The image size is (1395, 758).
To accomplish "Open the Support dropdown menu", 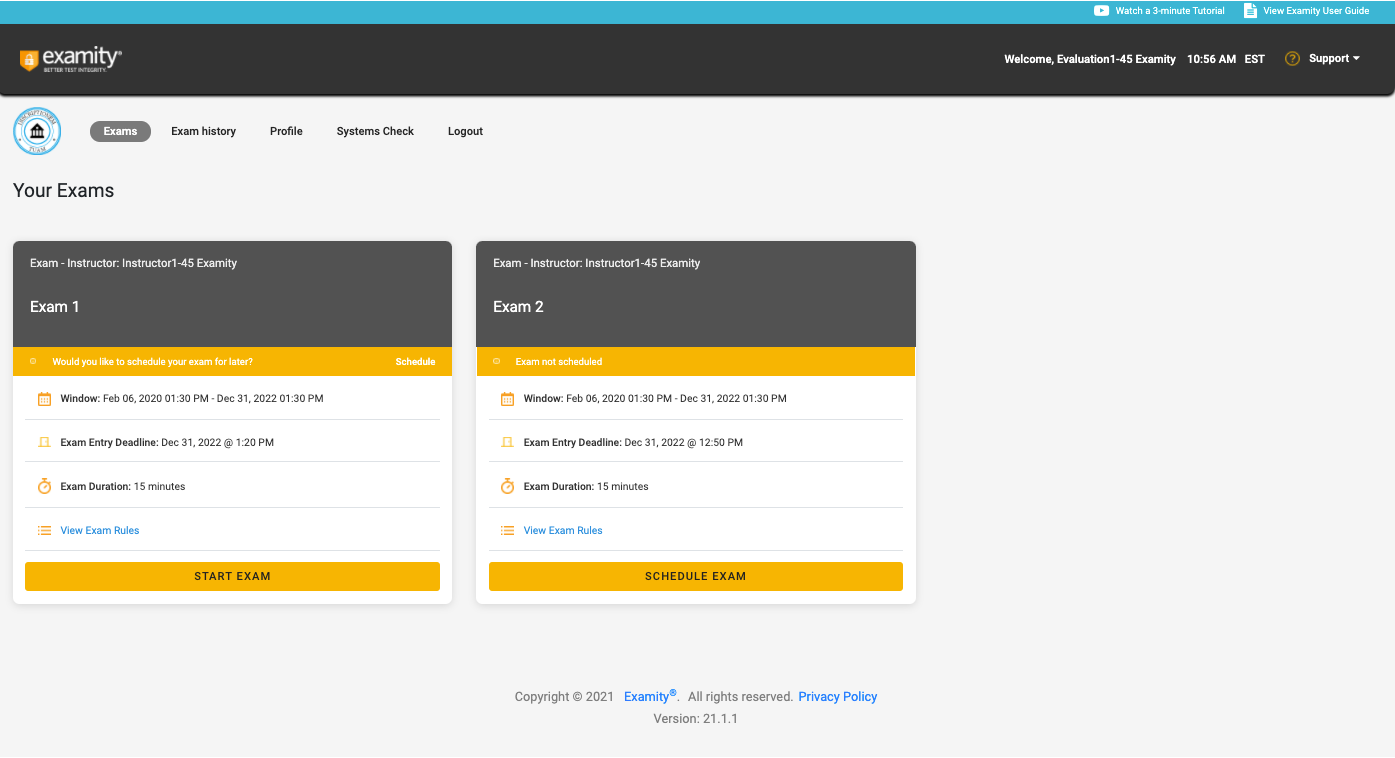I will point(1335,59).
